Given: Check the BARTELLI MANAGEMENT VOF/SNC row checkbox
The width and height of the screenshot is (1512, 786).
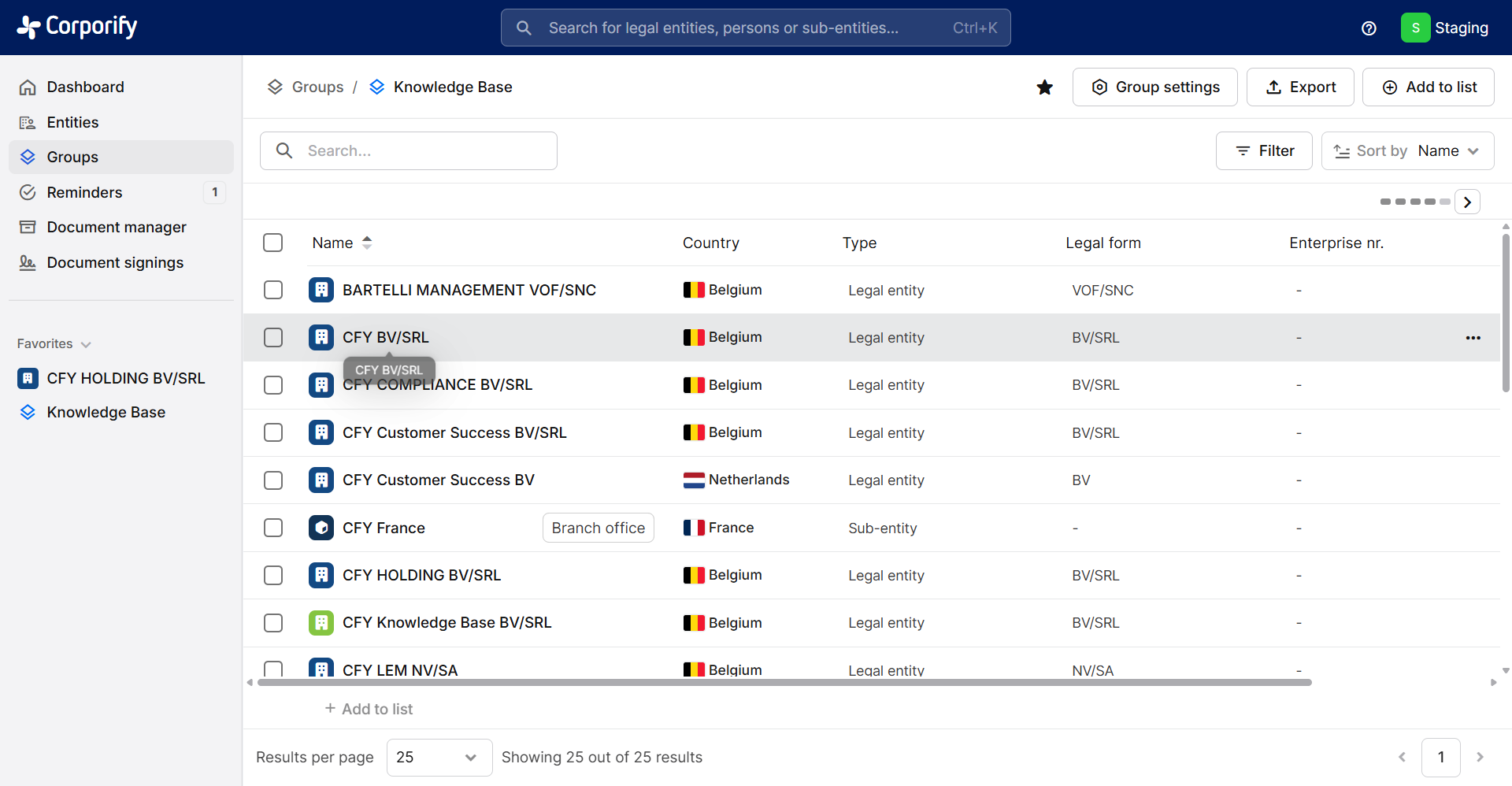Looking at the screenshot, I should (x=273, y=290).
